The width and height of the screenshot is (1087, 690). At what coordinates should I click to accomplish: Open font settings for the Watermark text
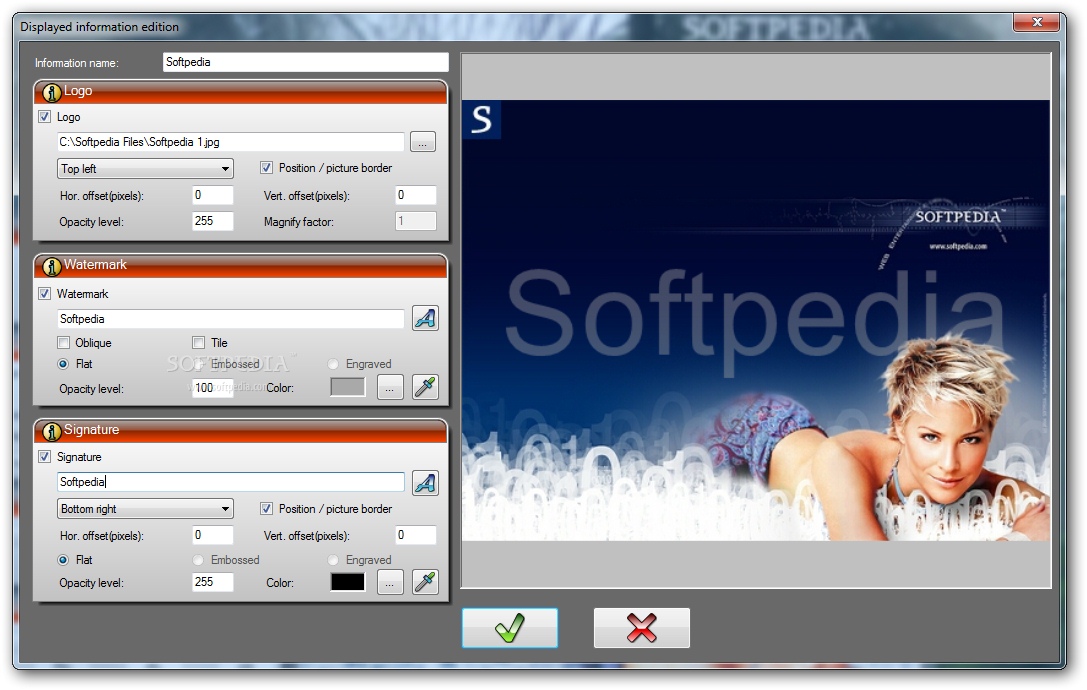425,318
